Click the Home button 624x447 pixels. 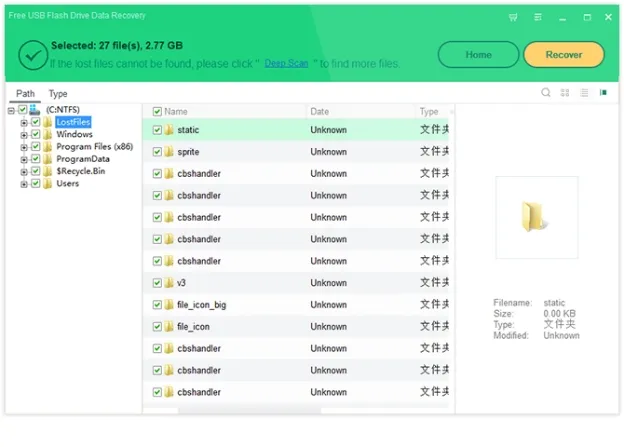click(478, 55)
